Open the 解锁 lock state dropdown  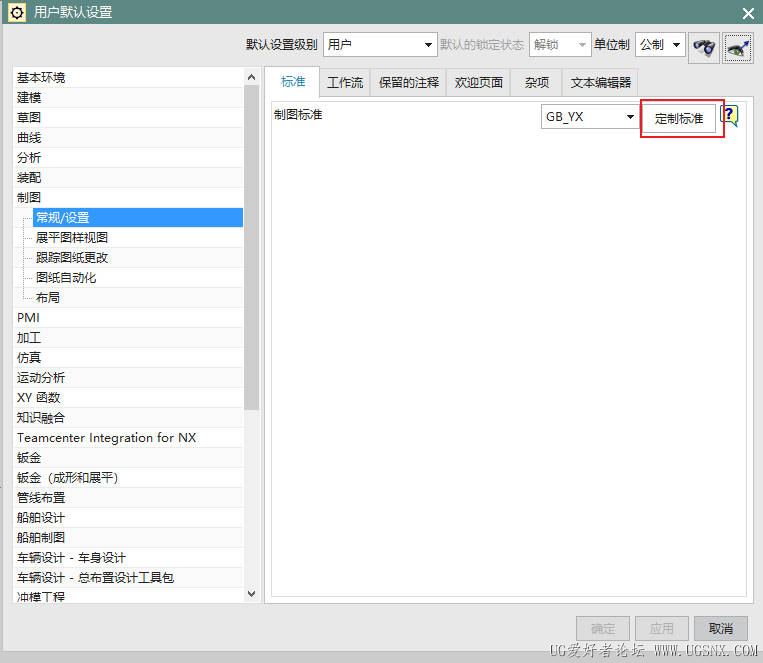pos(560,45)
